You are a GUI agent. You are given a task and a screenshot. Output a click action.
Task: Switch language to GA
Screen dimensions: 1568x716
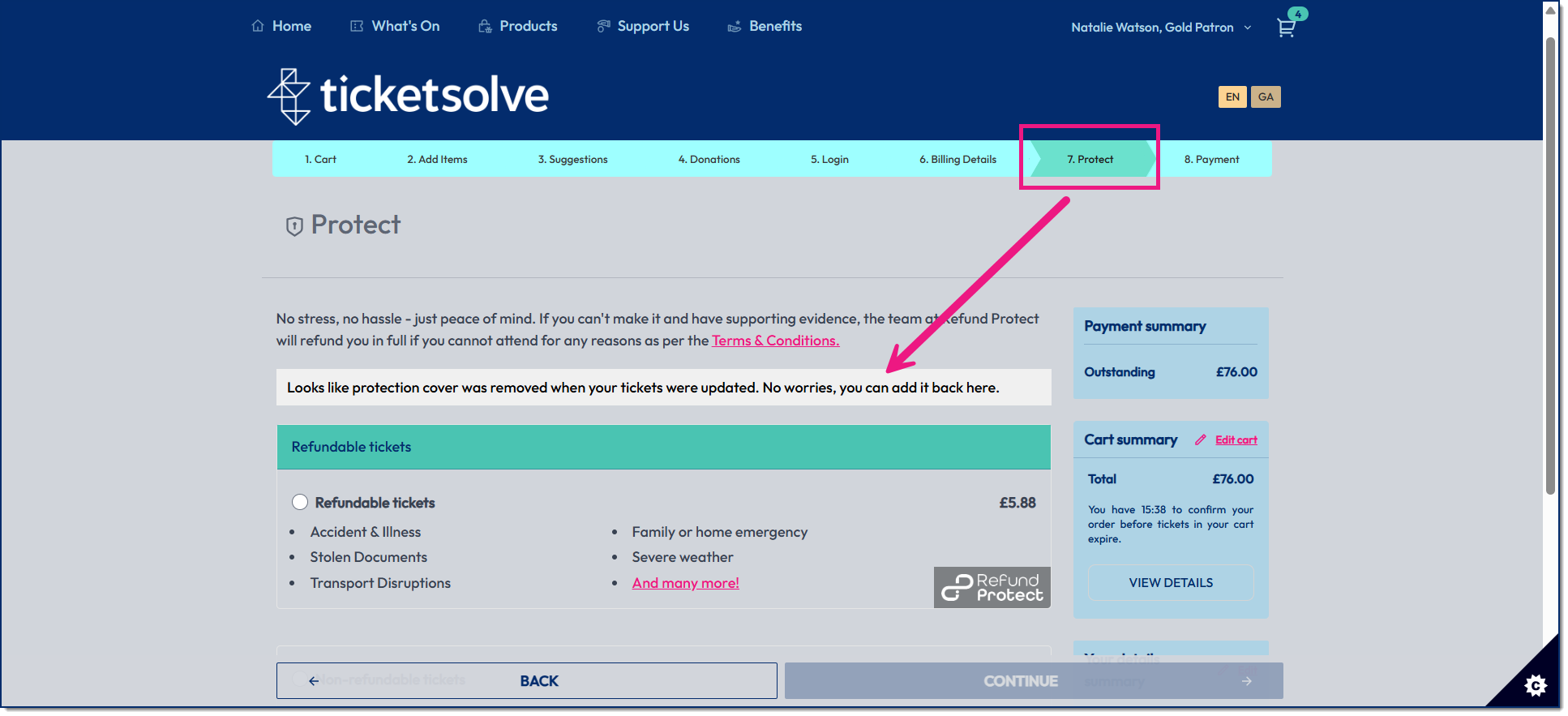click(x=1266, y=96)
